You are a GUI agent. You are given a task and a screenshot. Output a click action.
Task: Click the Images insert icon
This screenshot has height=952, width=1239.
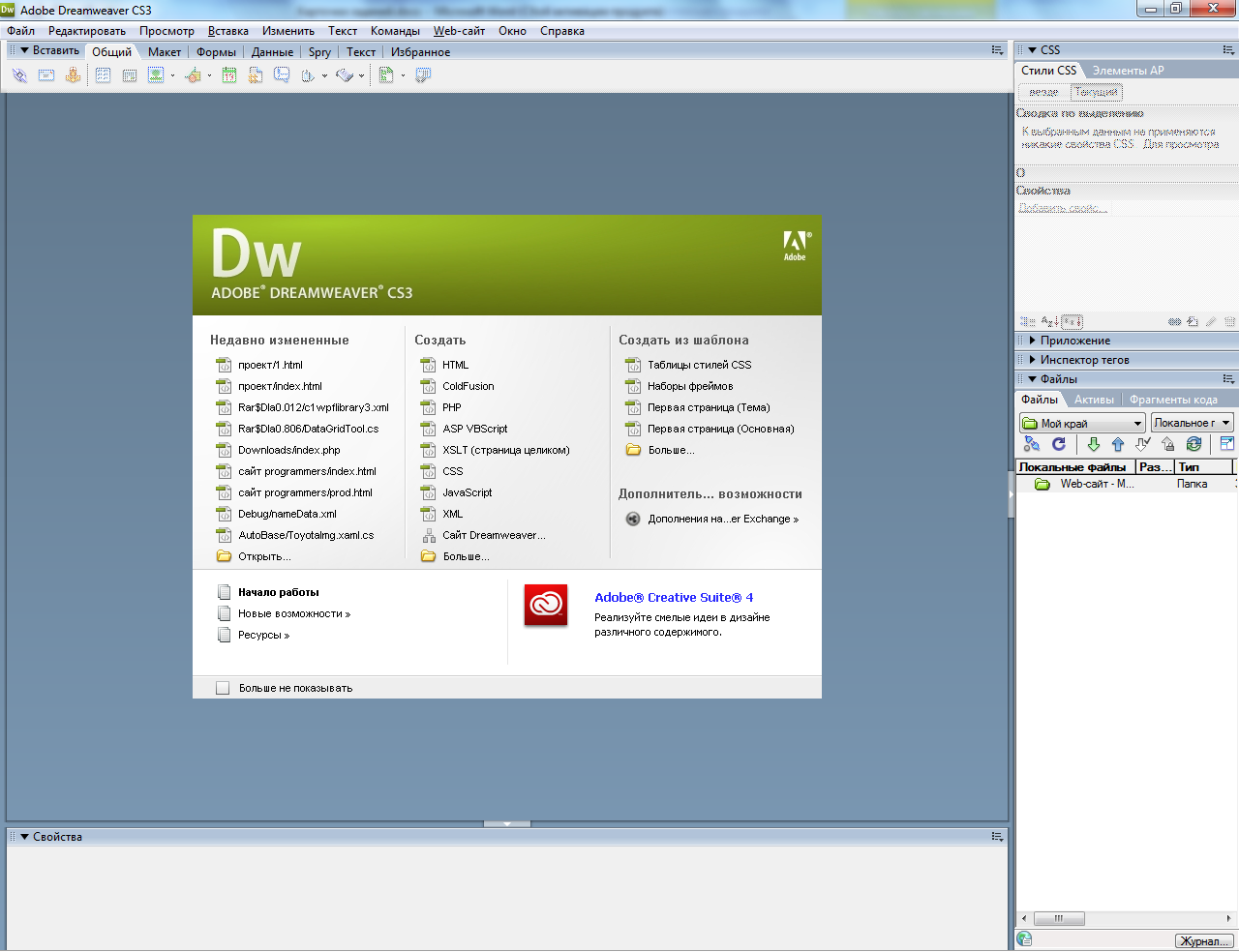click(x=155, y=75)
